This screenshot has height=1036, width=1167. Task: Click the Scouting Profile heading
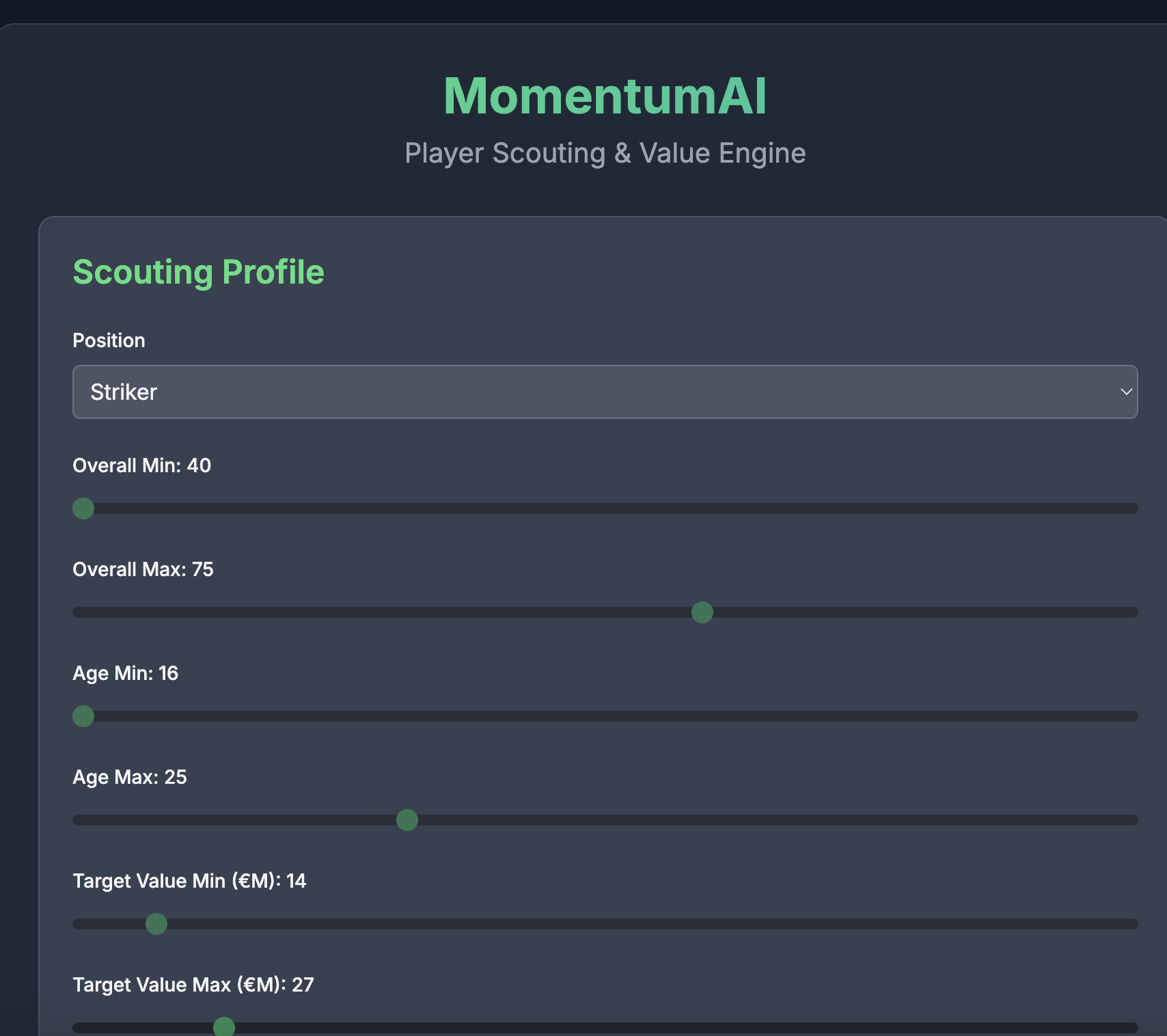pos(198,272)
